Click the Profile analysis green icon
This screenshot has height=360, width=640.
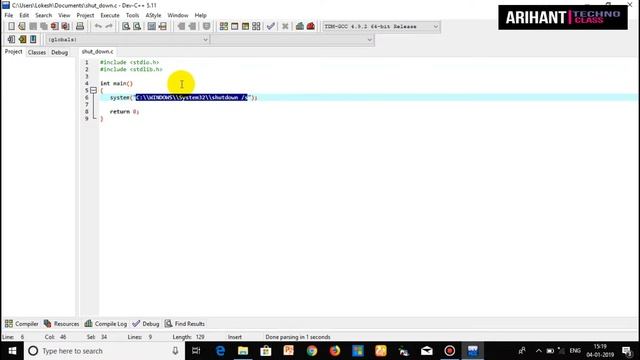pyautogui.click(x=300, y=27)
